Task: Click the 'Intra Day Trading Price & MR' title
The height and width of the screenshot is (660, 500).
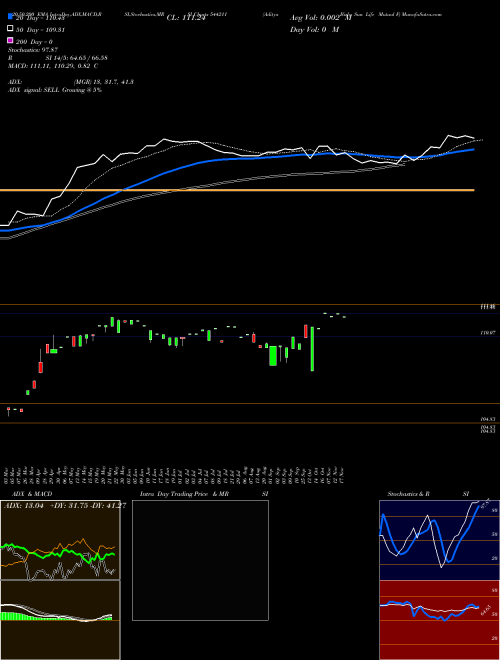Action: pos(184,494)
